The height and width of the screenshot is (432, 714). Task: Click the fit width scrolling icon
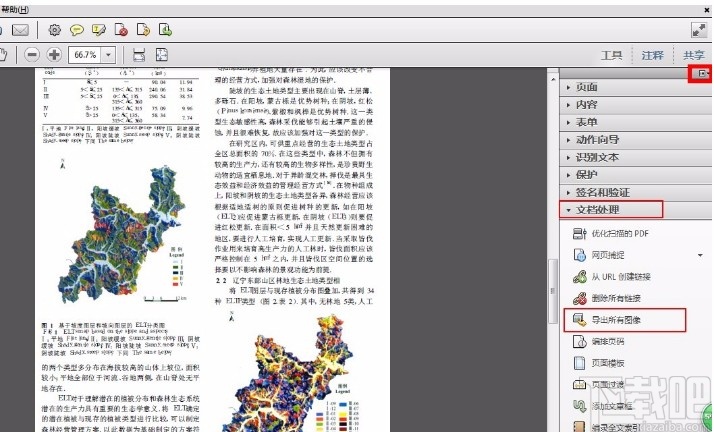coord(139,55)
